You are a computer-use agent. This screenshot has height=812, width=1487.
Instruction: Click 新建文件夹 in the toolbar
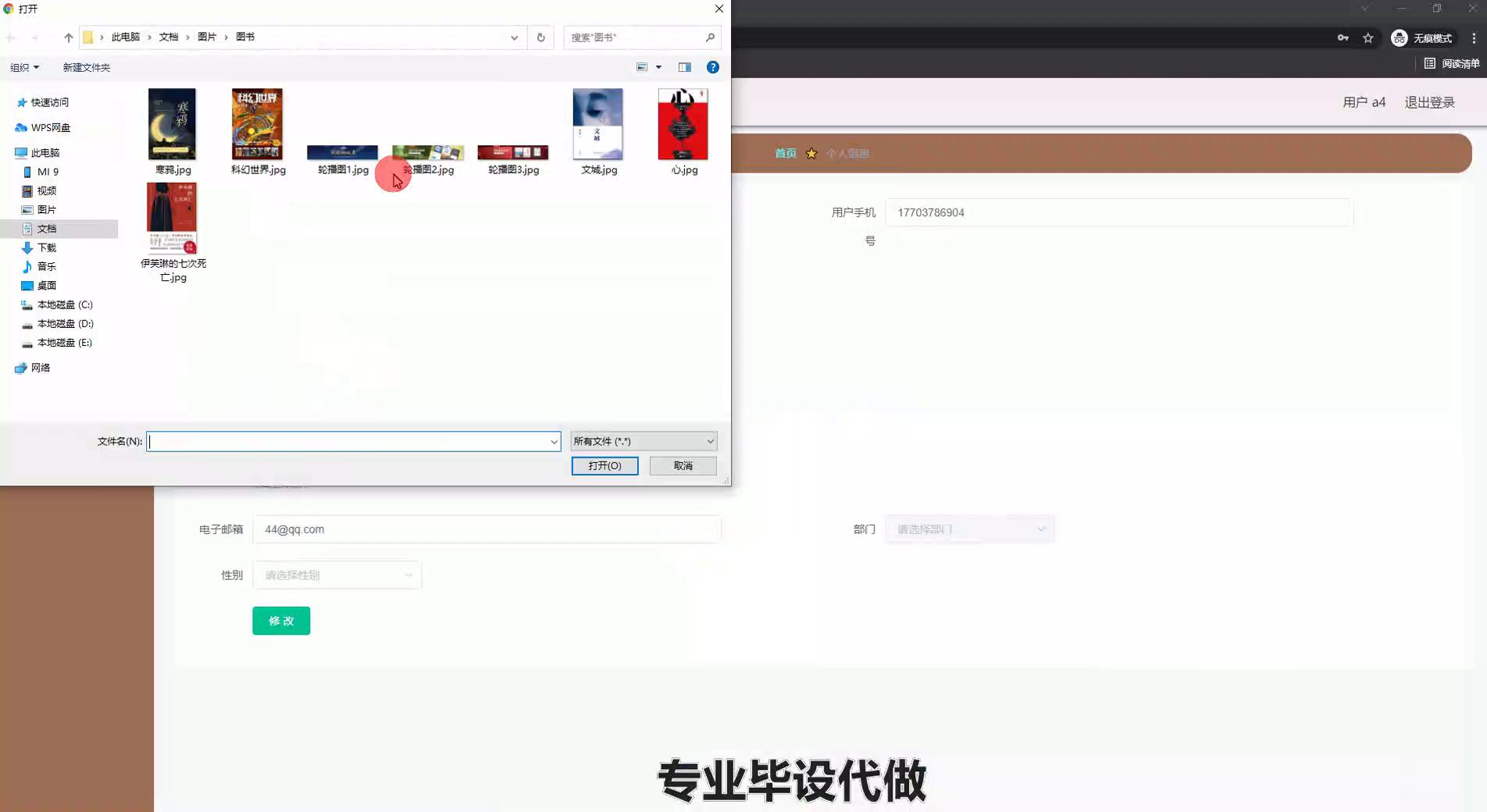tap(87, 68)
